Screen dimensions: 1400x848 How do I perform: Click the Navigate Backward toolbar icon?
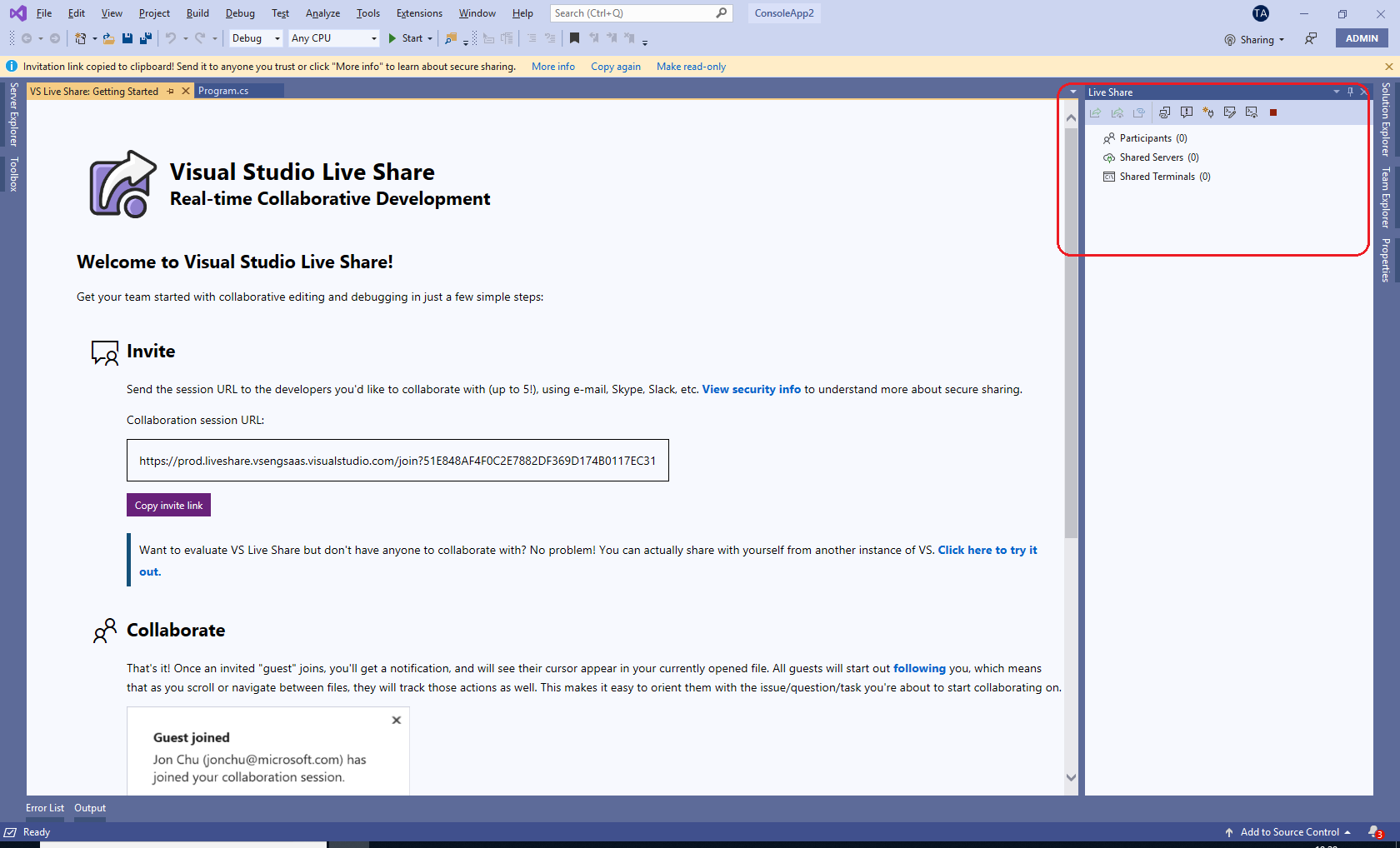pyautogui.click(x=27, y=38)
